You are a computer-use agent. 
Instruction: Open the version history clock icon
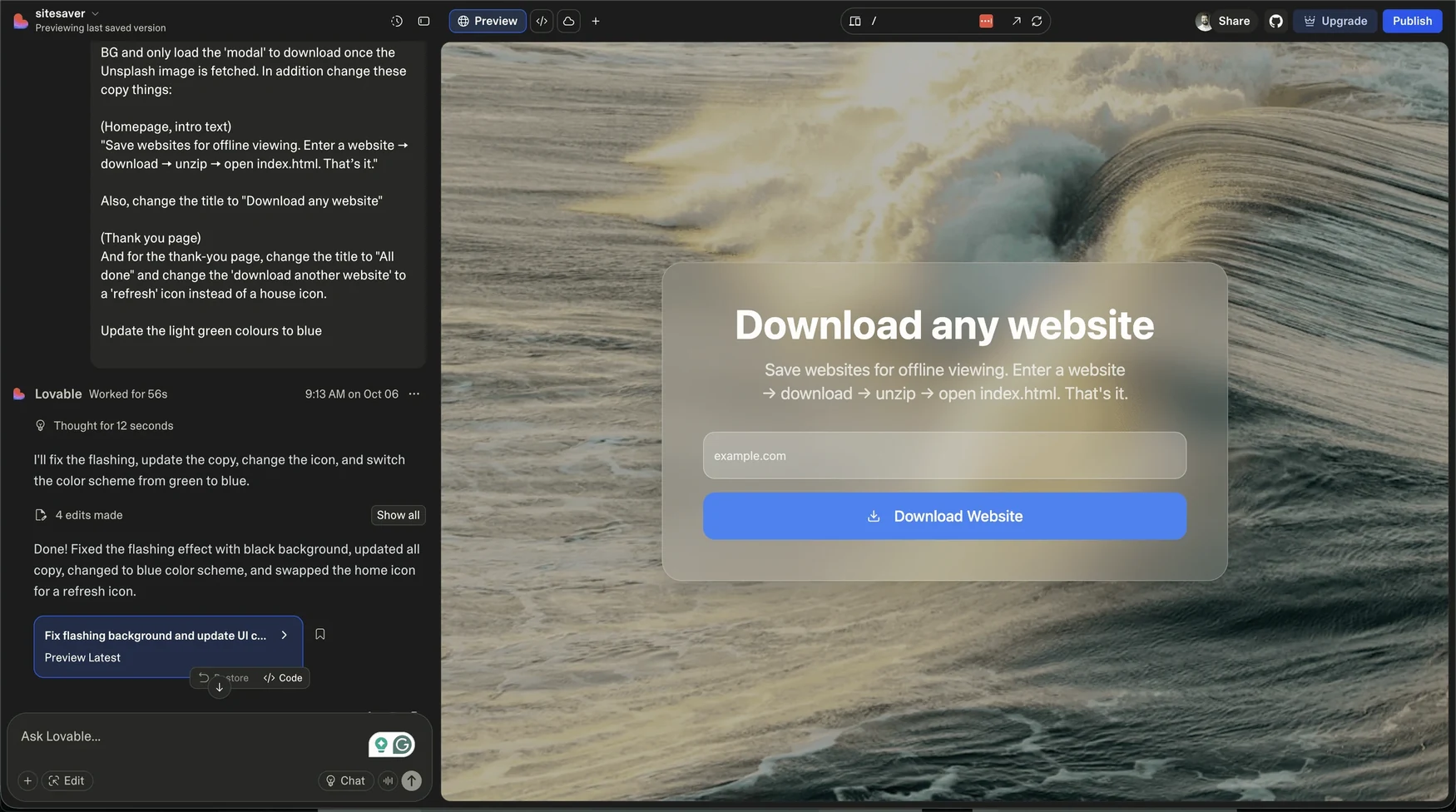click(397, 21)
